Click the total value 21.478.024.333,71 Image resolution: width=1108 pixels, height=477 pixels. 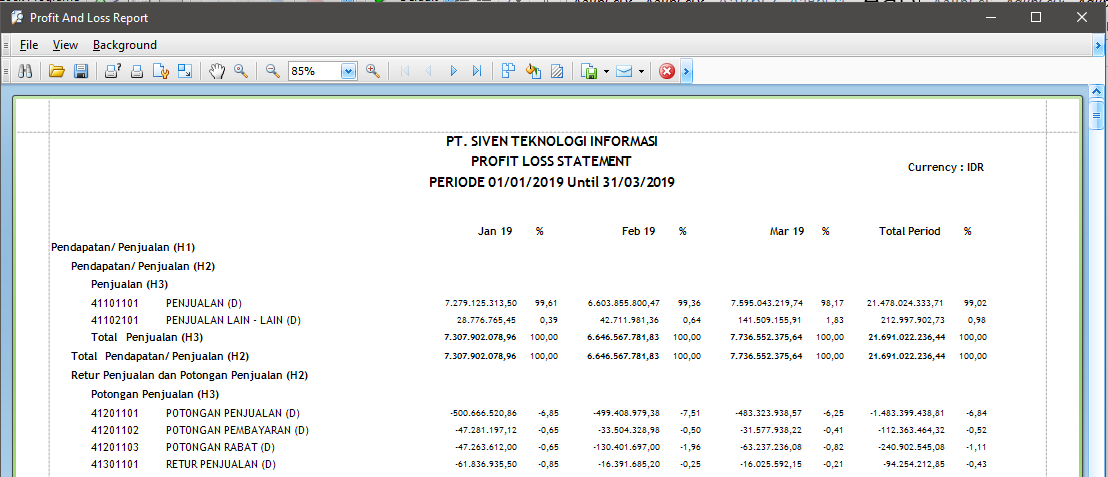tap(904, 303)
